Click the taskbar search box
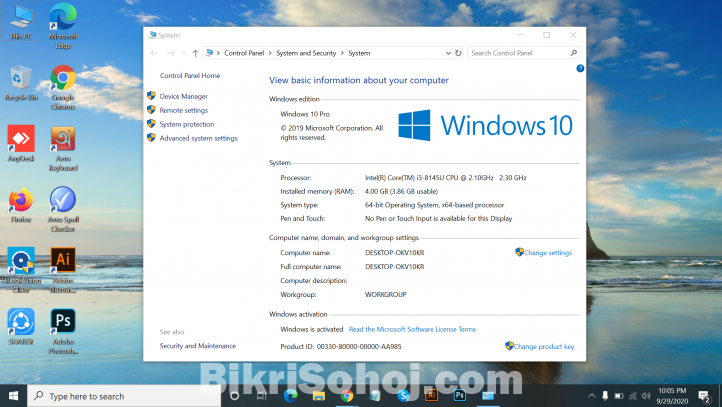Viewport: 722px width, 407px height. [x=124, y=396]
